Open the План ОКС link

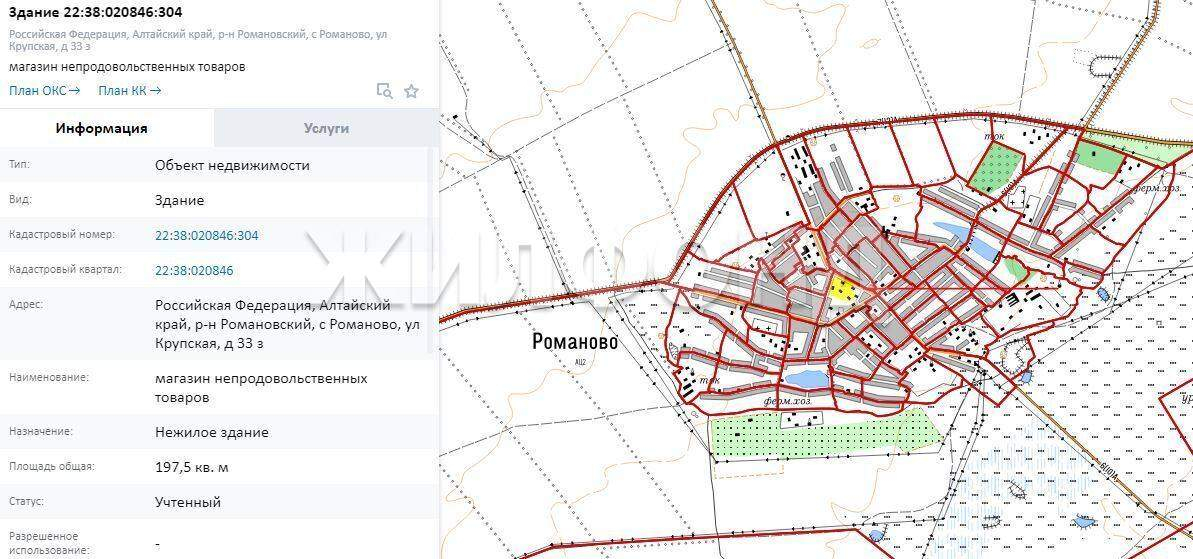[44, 90]
